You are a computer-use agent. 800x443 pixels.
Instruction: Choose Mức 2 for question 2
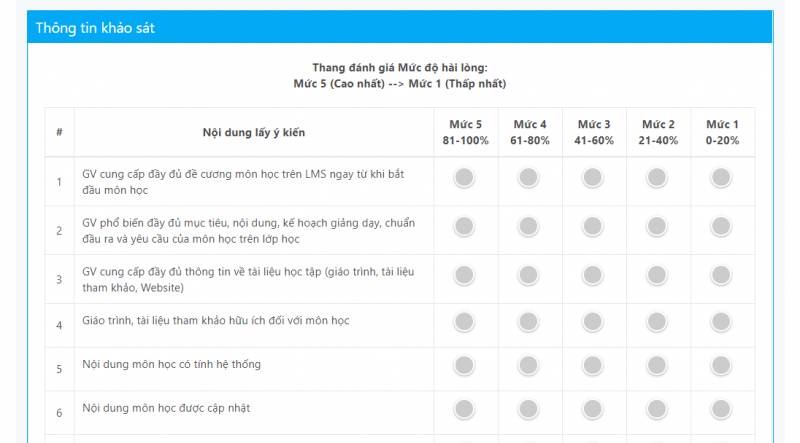[656, 227]
